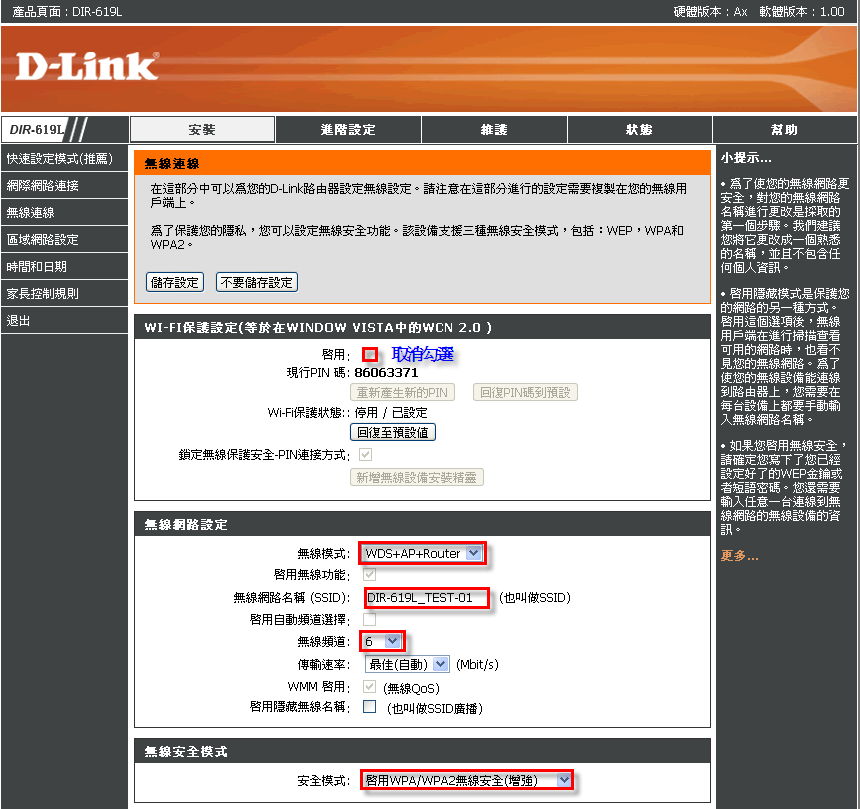860x809 pixels.
Task: Click the D-Link logo
Action: 87,66
